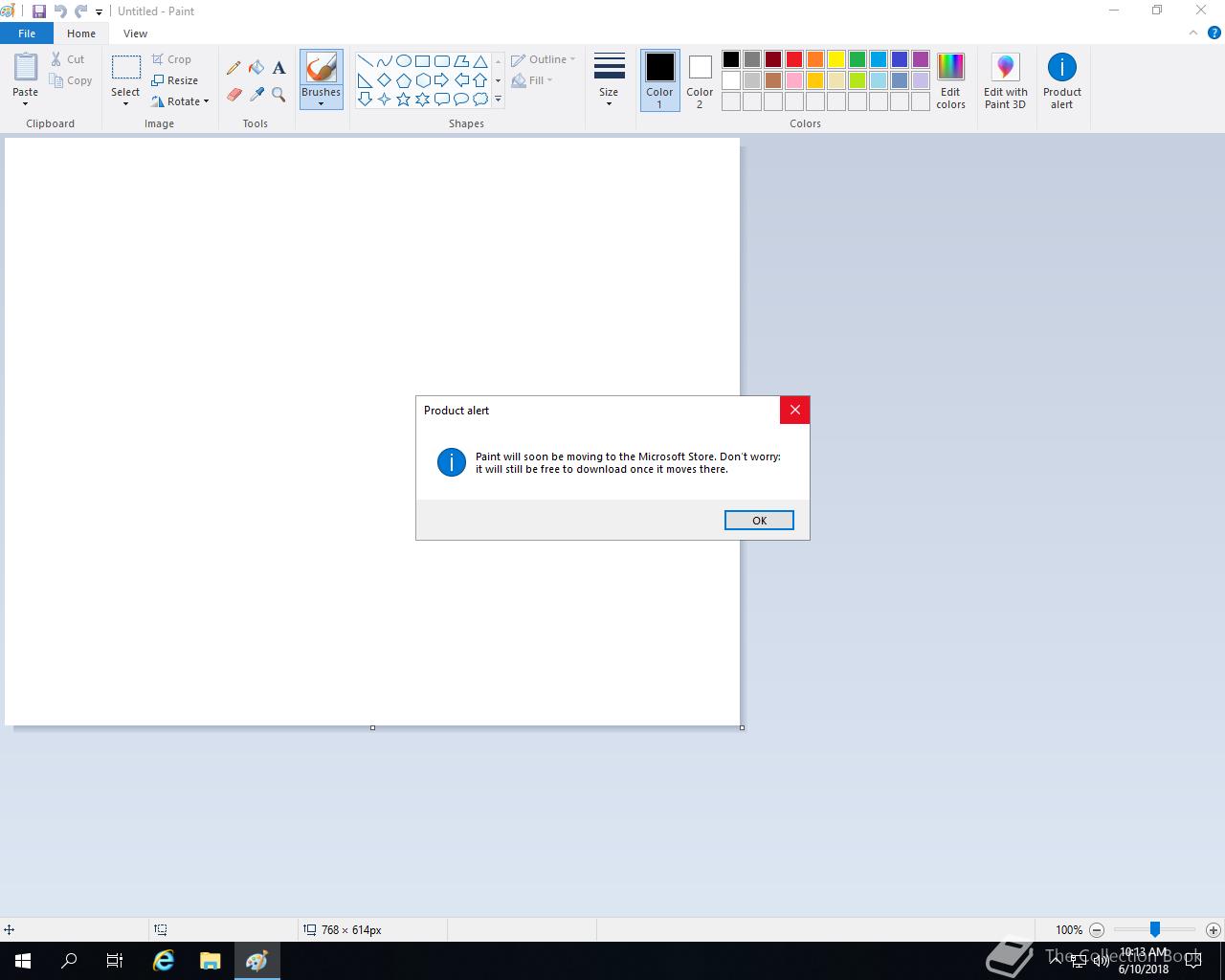This screenshot has height=980, width=1225.
Task: Open the File menu
Action: [x=27, y=33]
